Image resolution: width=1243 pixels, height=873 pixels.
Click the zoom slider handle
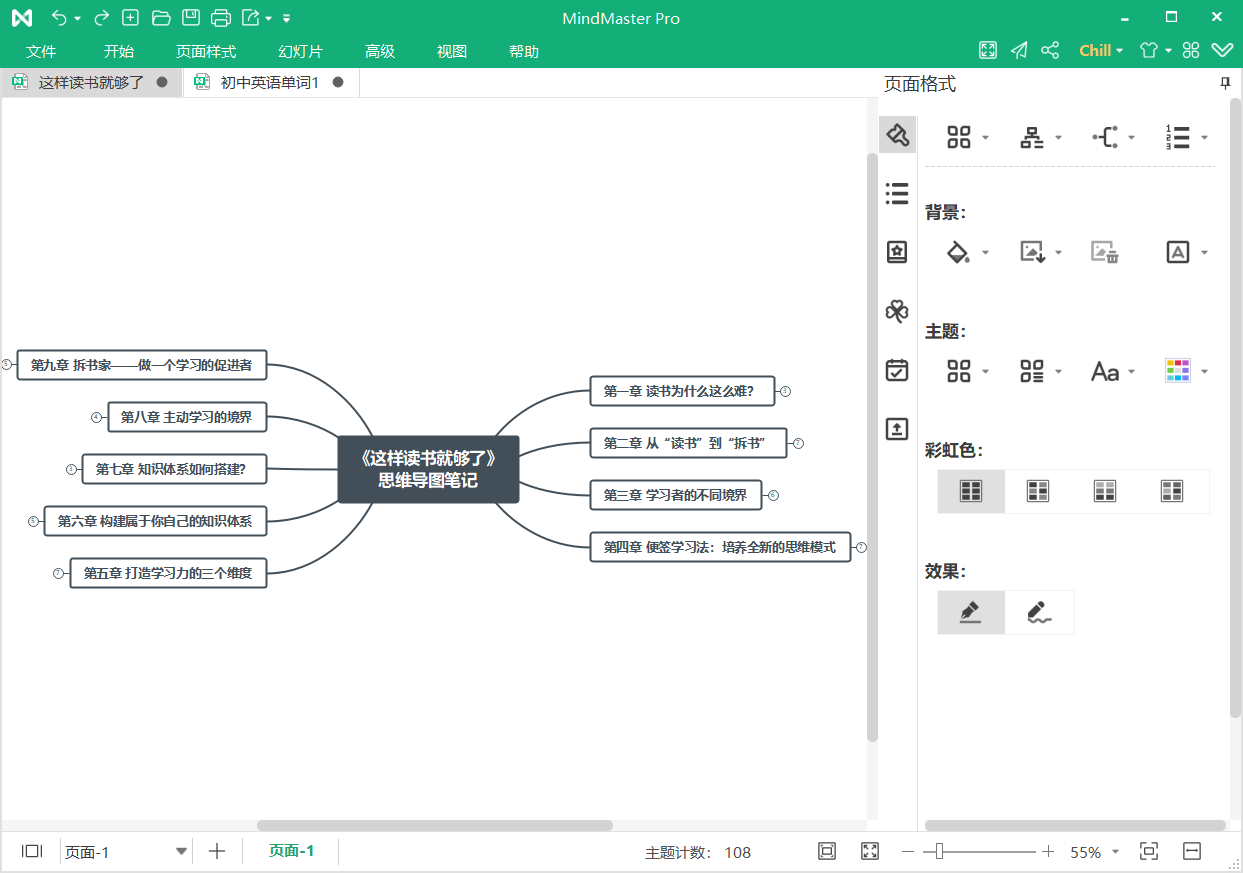pos(938,851)
